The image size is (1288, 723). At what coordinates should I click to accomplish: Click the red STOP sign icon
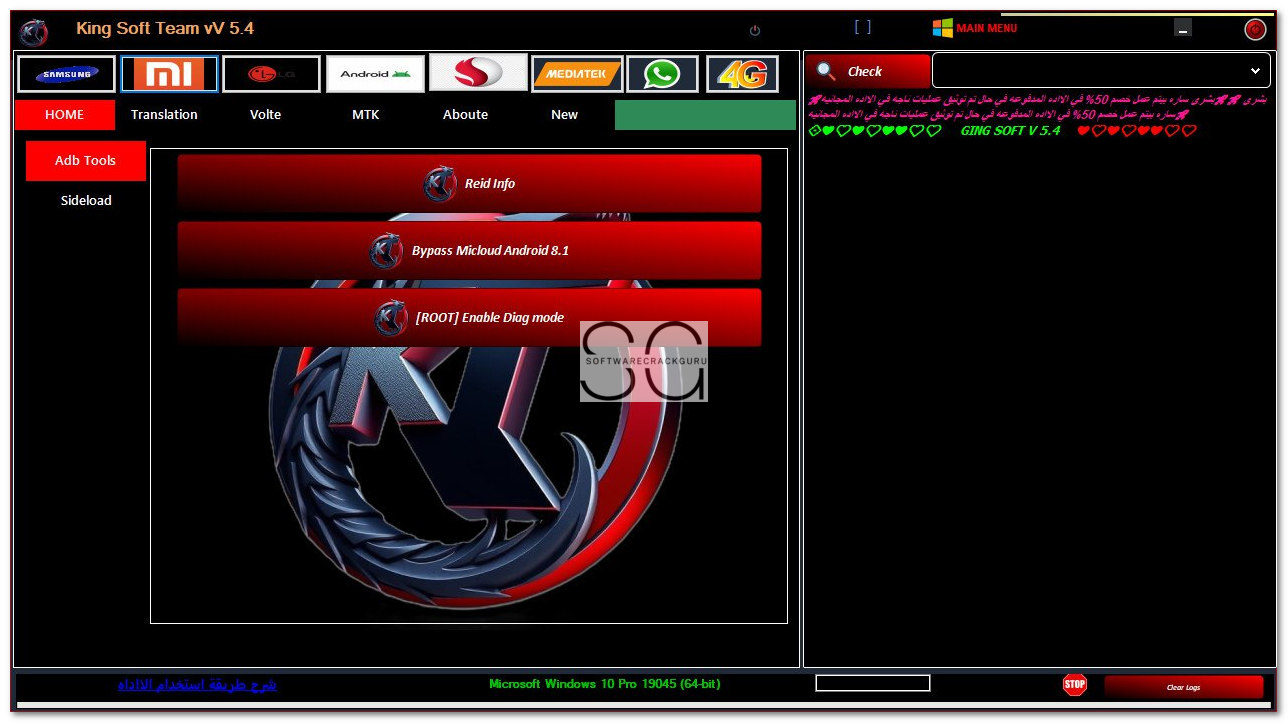click(1075, 685)
